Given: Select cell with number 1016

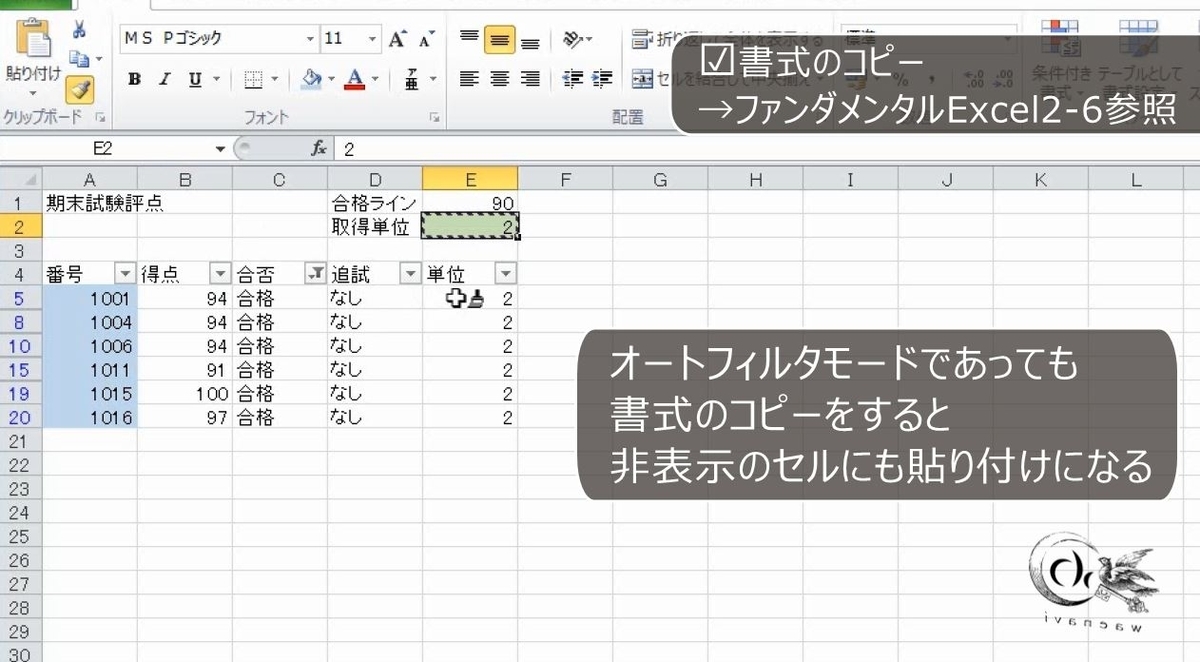Looking at the screenshot, I should (x=90, y=418).
